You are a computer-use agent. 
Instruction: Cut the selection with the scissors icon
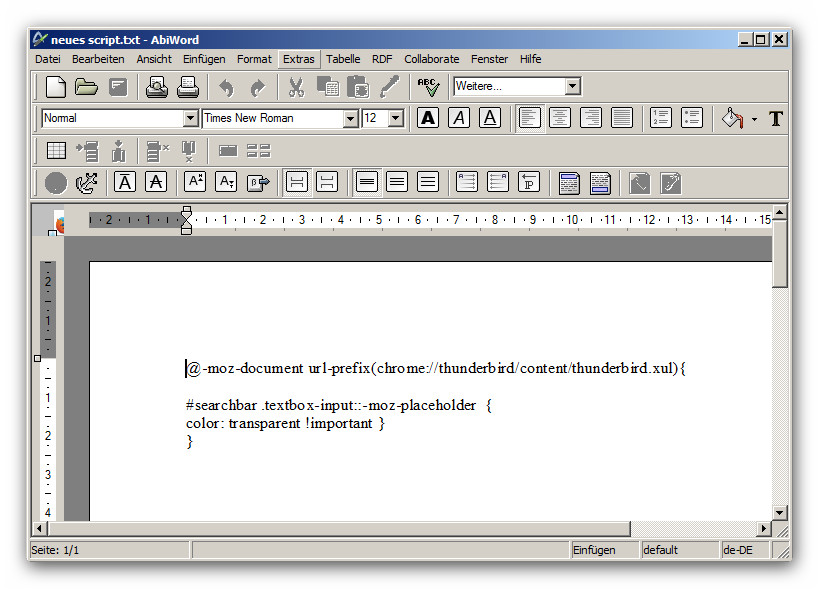click(x=296, y=87)
